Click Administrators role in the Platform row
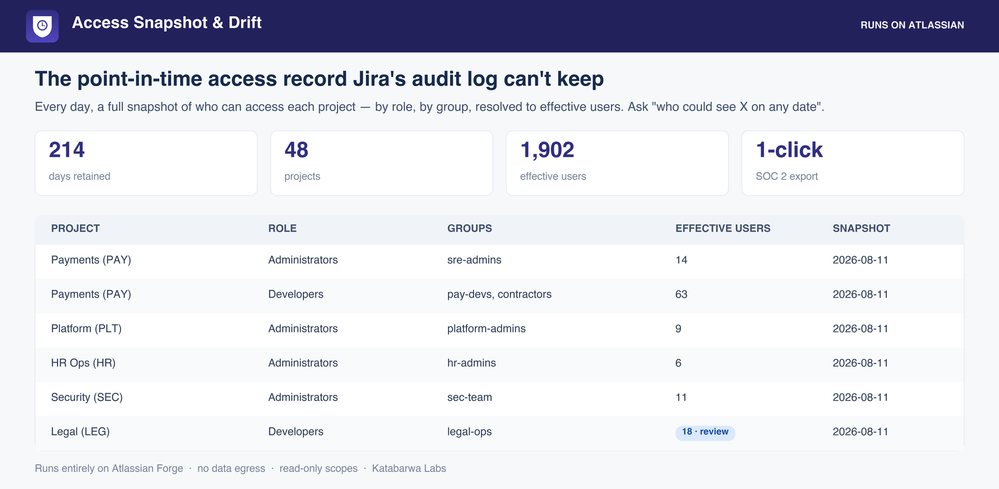Screen dimensions: 999x489 pos(303,329)
